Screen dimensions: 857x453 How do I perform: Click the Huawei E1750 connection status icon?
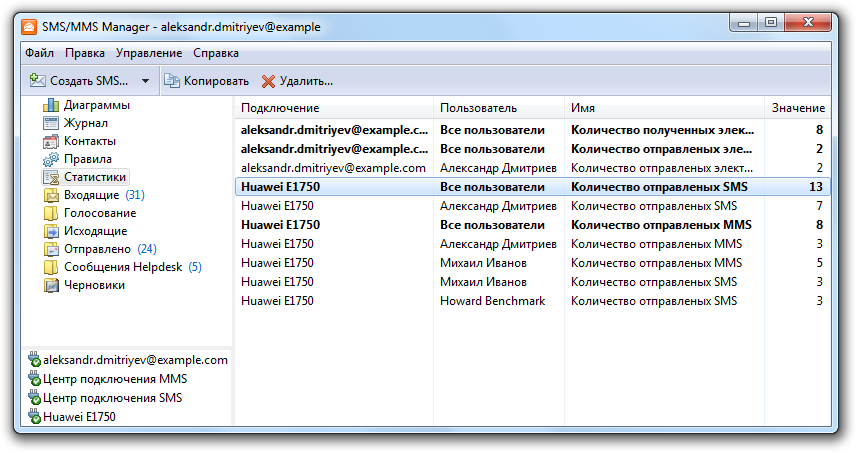click(x=33, y=417)
